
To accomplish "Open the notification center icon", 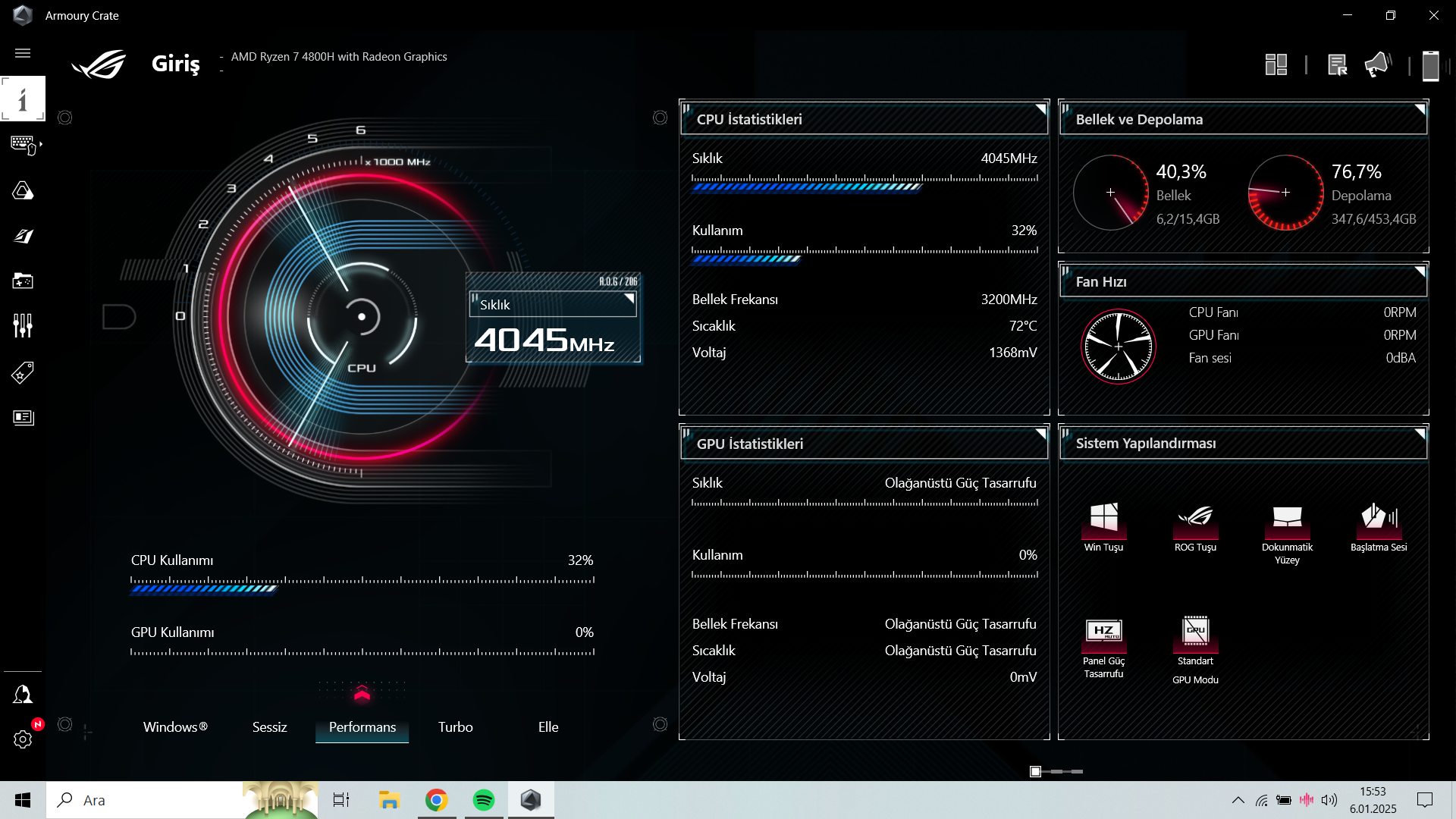I will click(x=1425, y=800).
